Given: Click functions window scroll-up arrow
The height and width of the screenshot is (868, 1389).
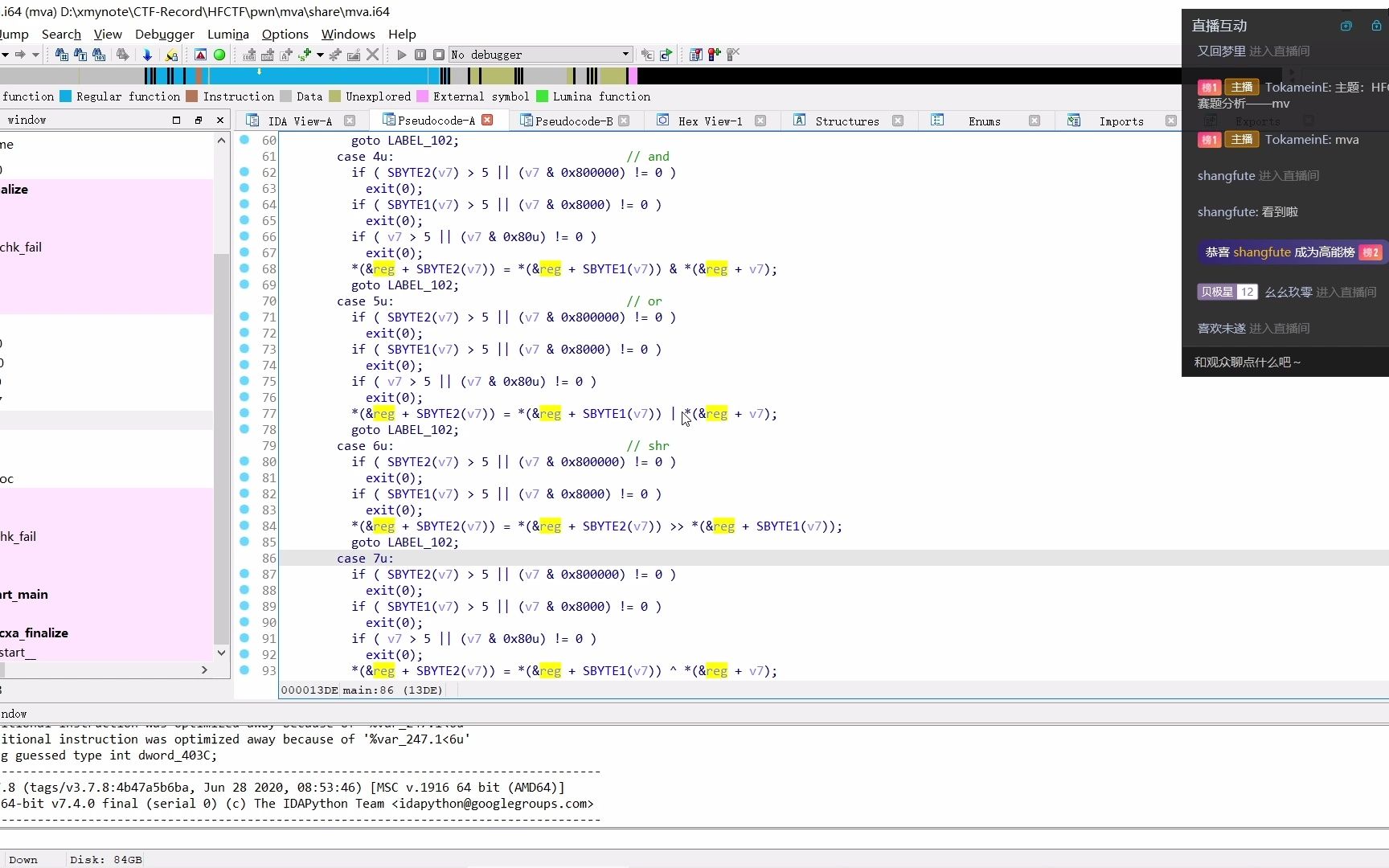Looking at the screenshot, I should tap(222, 140).
